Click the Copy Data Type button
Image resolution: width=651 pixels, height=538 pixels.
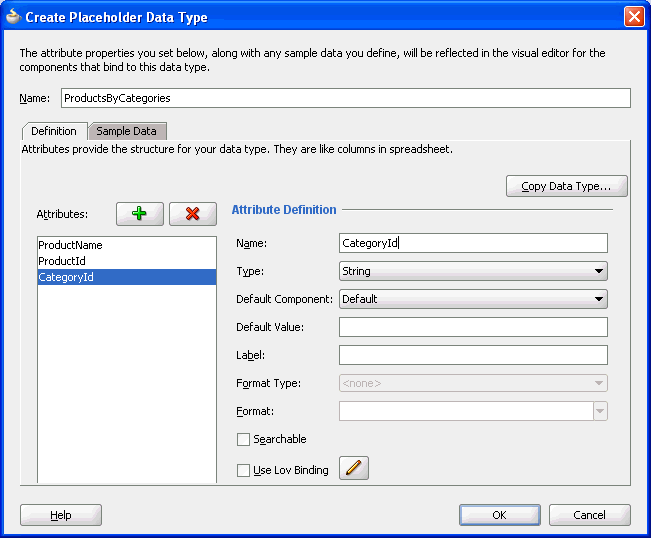(x=567, y=186)
